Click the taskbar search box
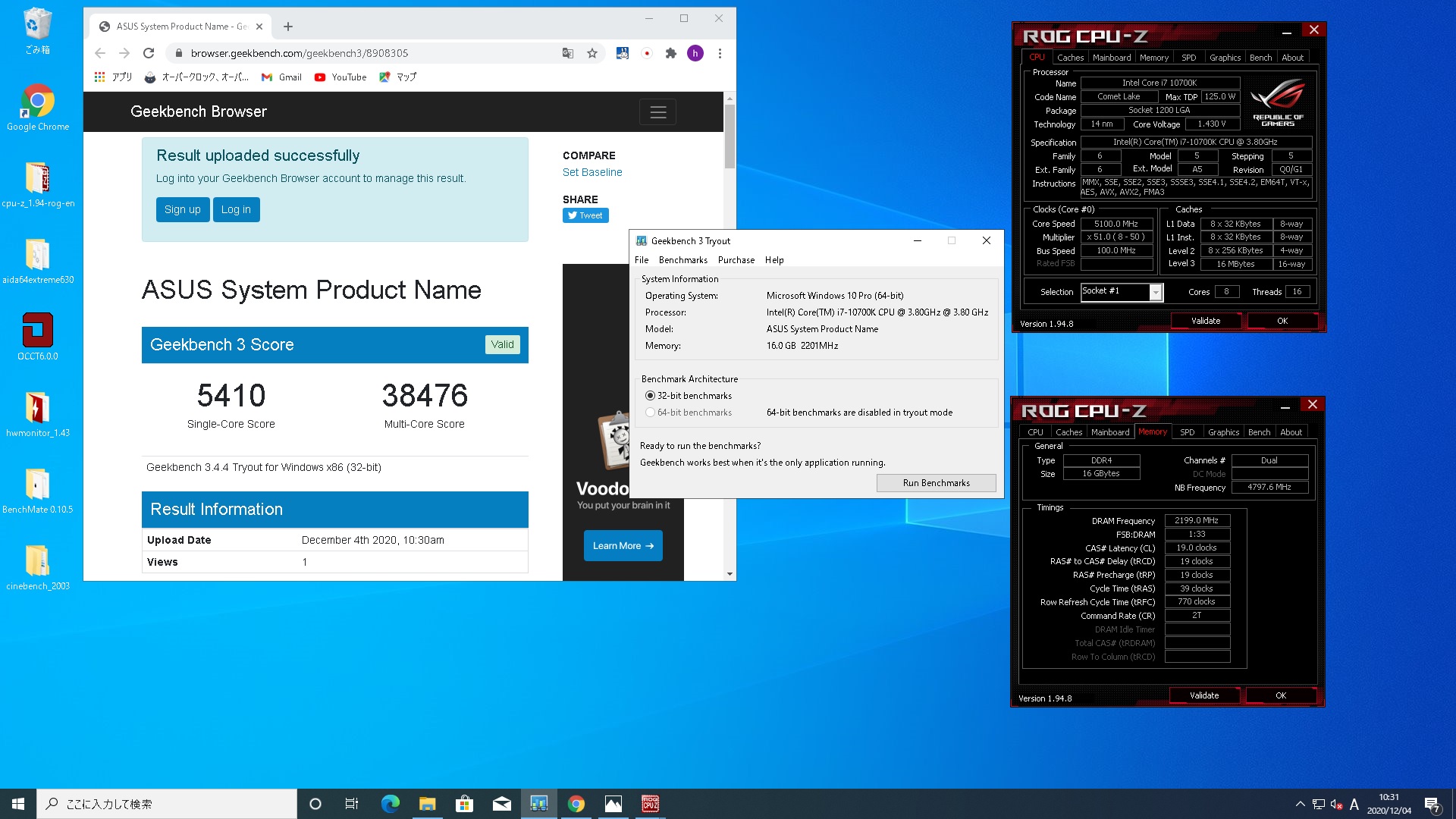 (167, 804)
